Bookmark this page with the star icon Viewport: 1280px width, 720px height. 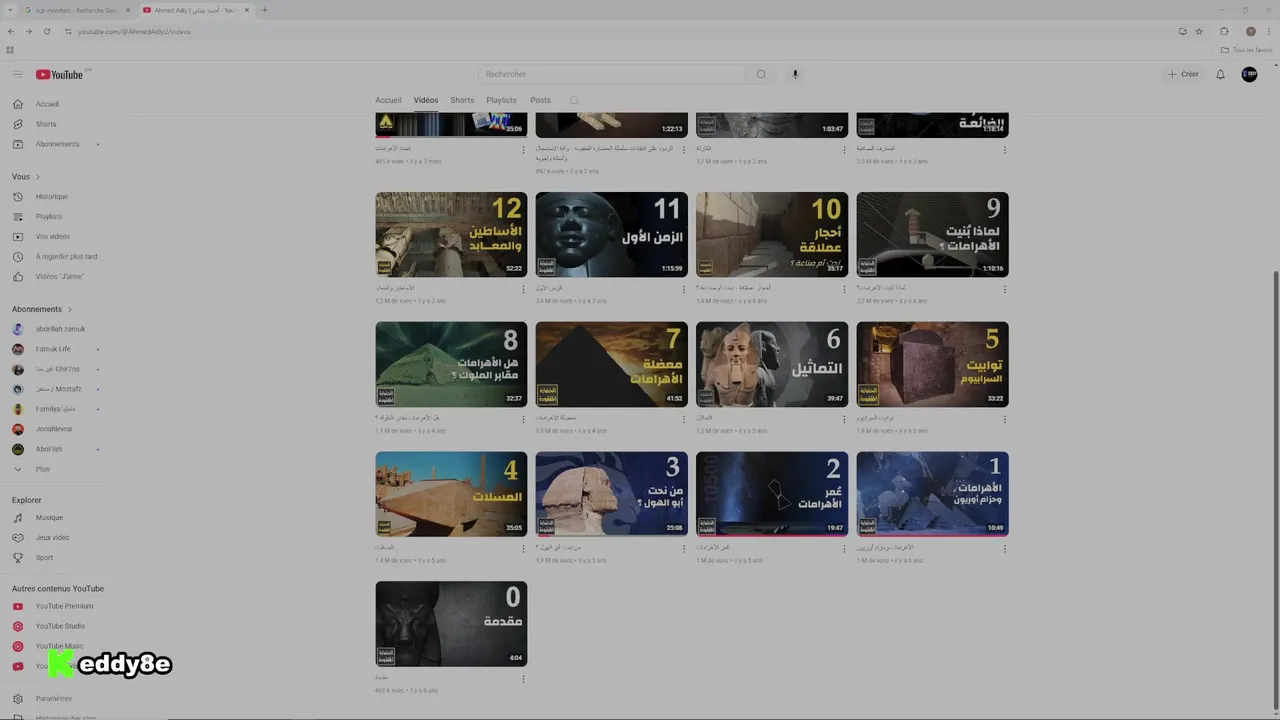[x=1199, y=31]
